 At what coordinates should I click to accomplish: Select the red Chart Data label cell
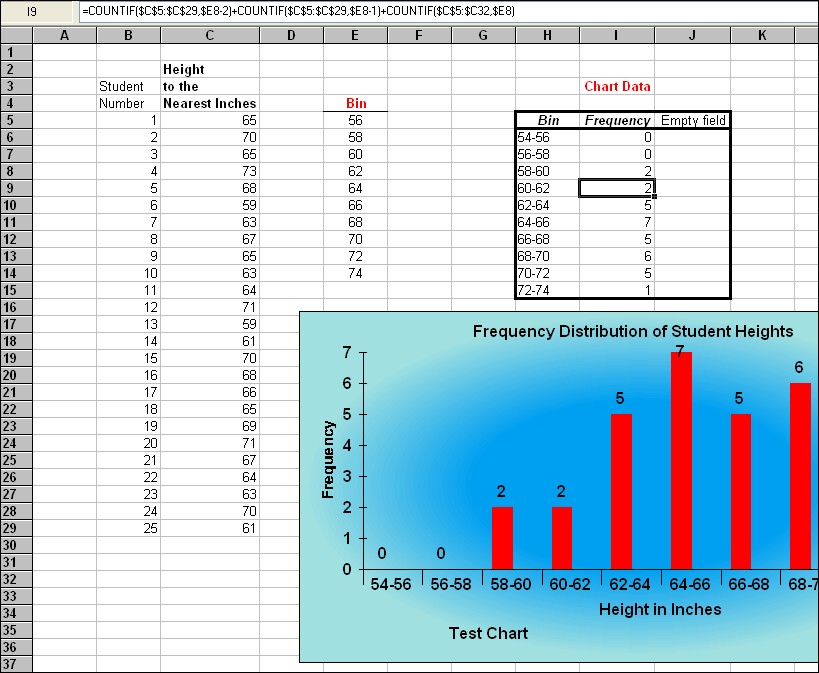[617, 86]
